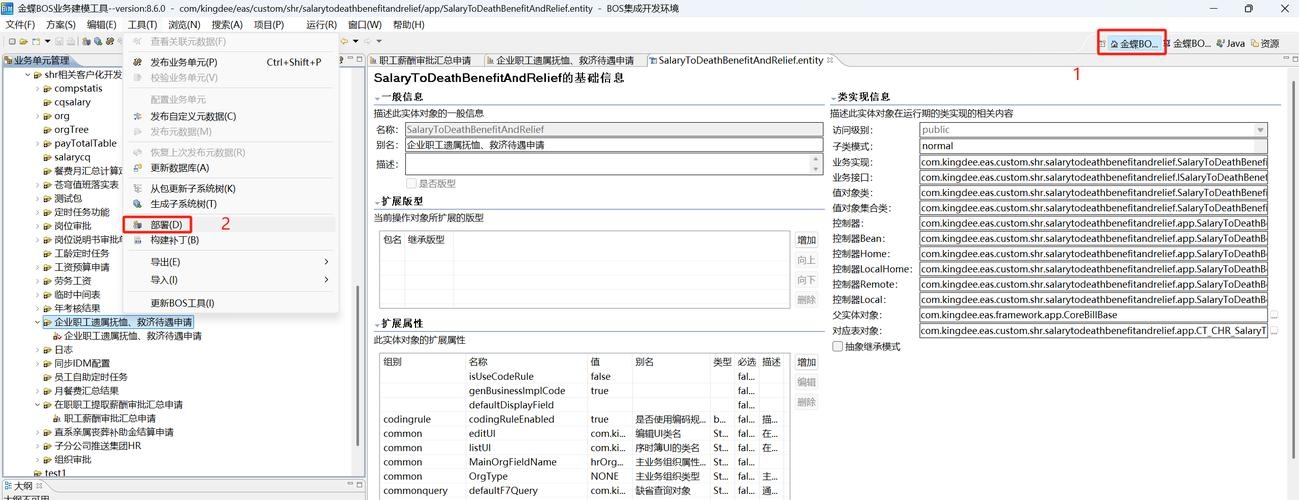Select the 企业职工遗属抚恤、救济待遇申请 child entity node
Image resolution: width=1299 pixels, height=500 pixels.
(x=125, y=336)
